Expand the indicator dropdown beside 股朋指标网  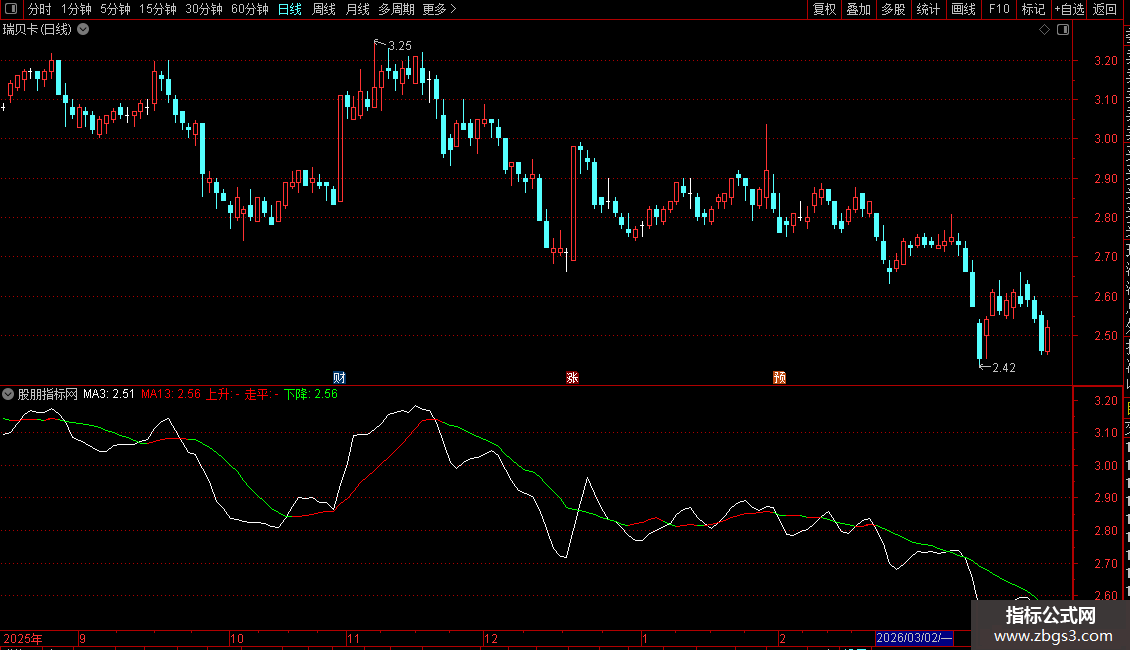(x=8, y=394)
